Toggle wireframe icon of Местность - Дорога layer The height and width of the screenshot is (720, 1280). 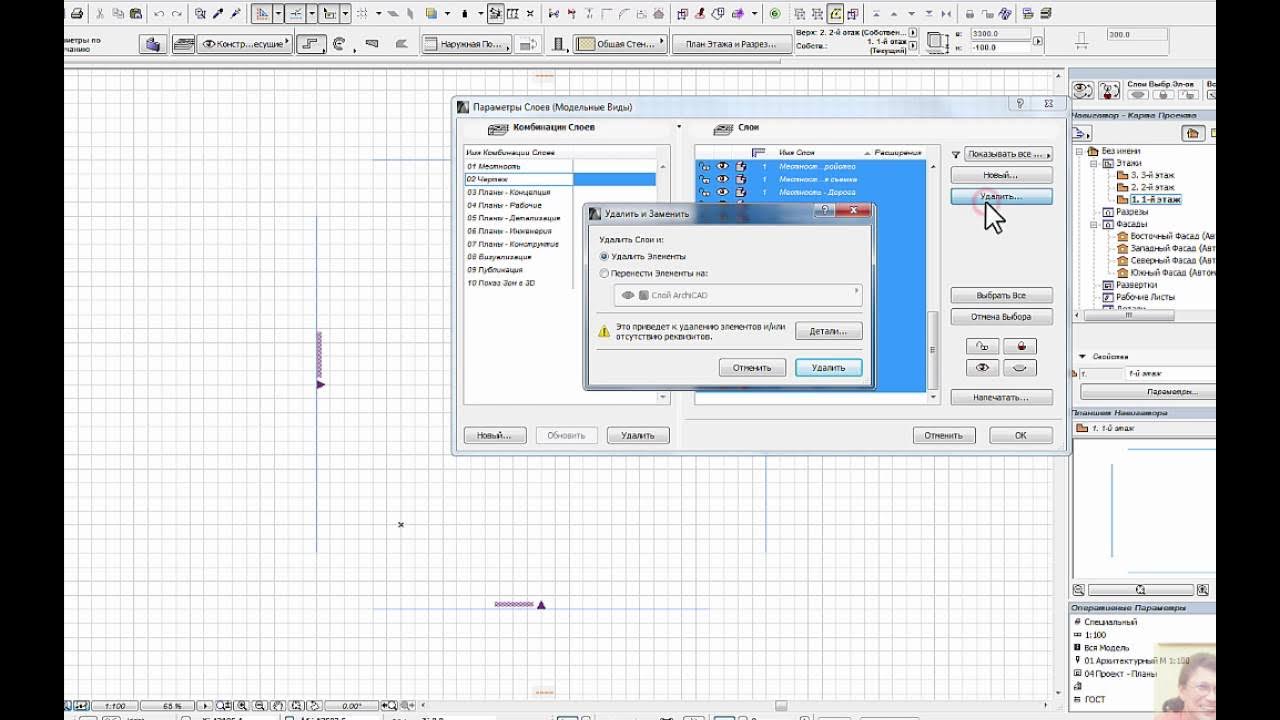(x=741, y=192)
